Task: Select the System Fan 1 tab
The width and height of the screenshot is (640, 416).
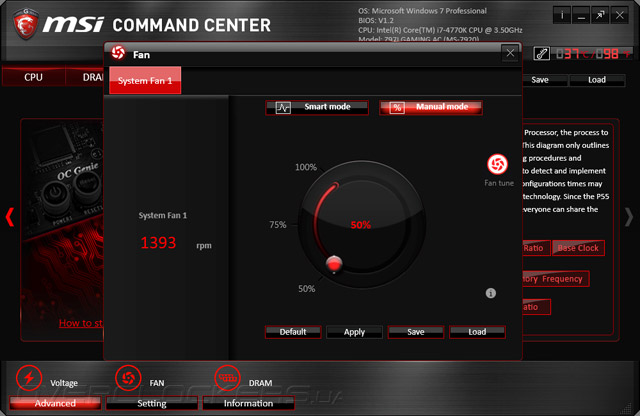Action: pos(145,80)
